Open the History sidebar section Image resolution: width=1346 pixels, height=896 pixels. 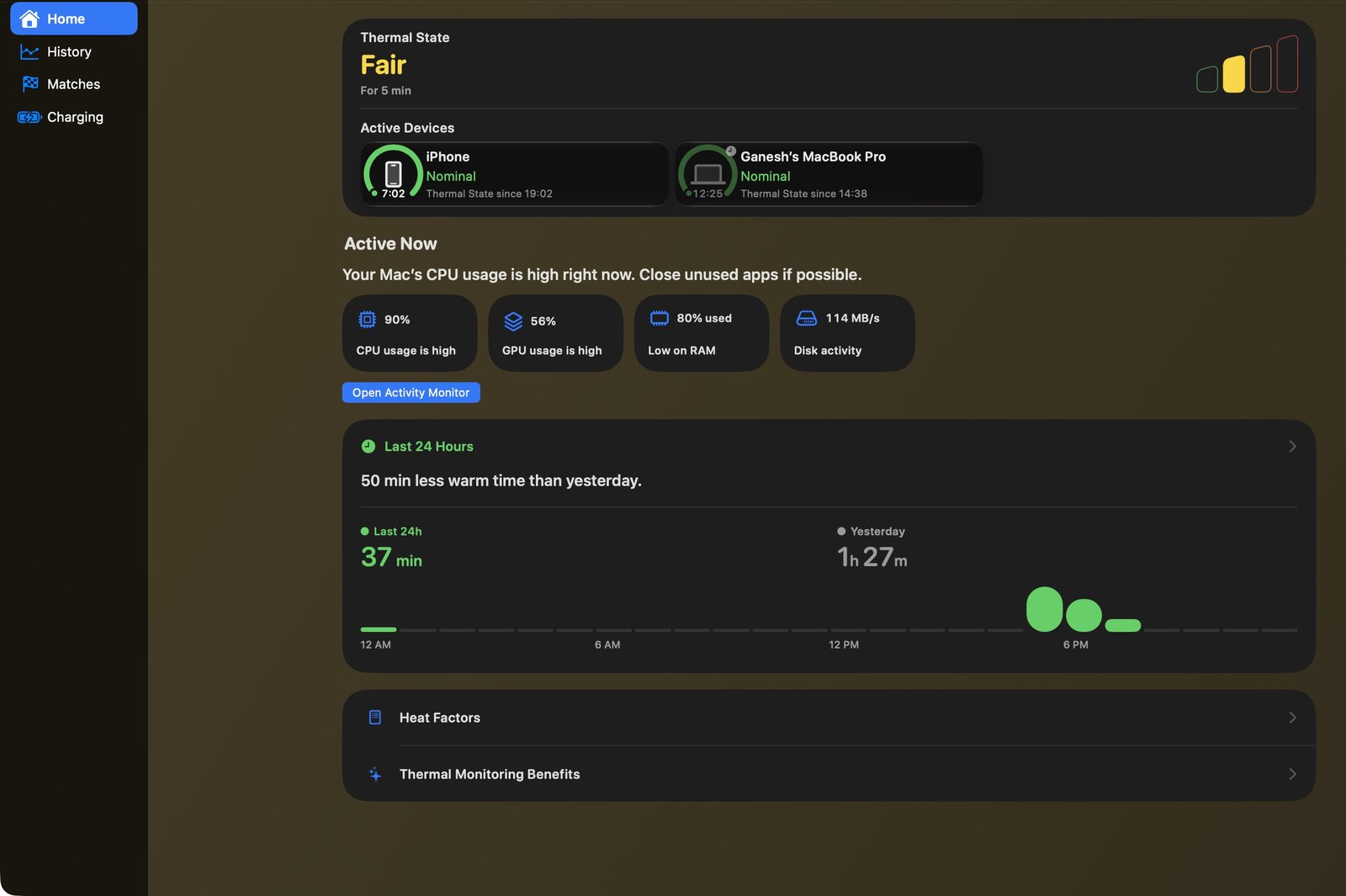[x=74, y=51]
